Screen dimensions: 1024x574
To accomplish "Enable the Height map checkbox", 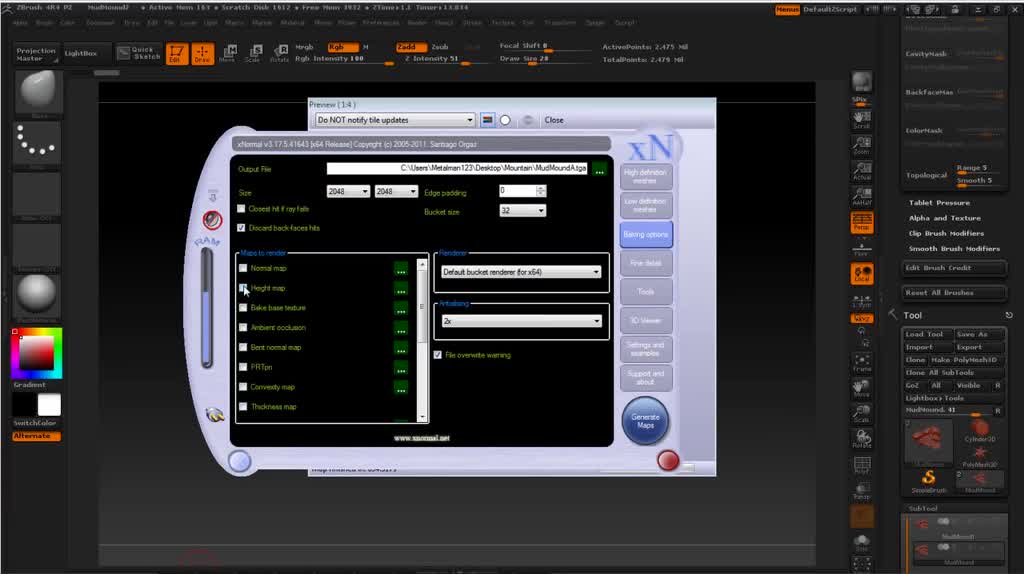I will (243, 288).
